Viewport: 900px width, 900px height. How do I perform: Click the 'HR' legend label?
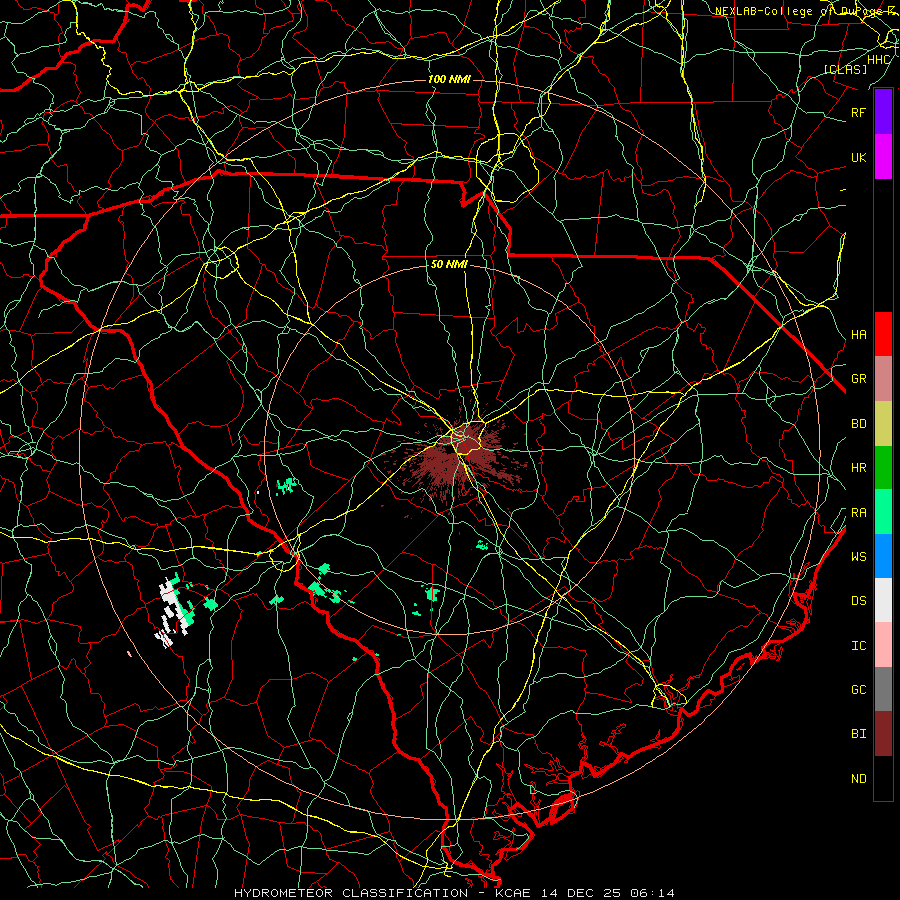click(x=858, y=468)
